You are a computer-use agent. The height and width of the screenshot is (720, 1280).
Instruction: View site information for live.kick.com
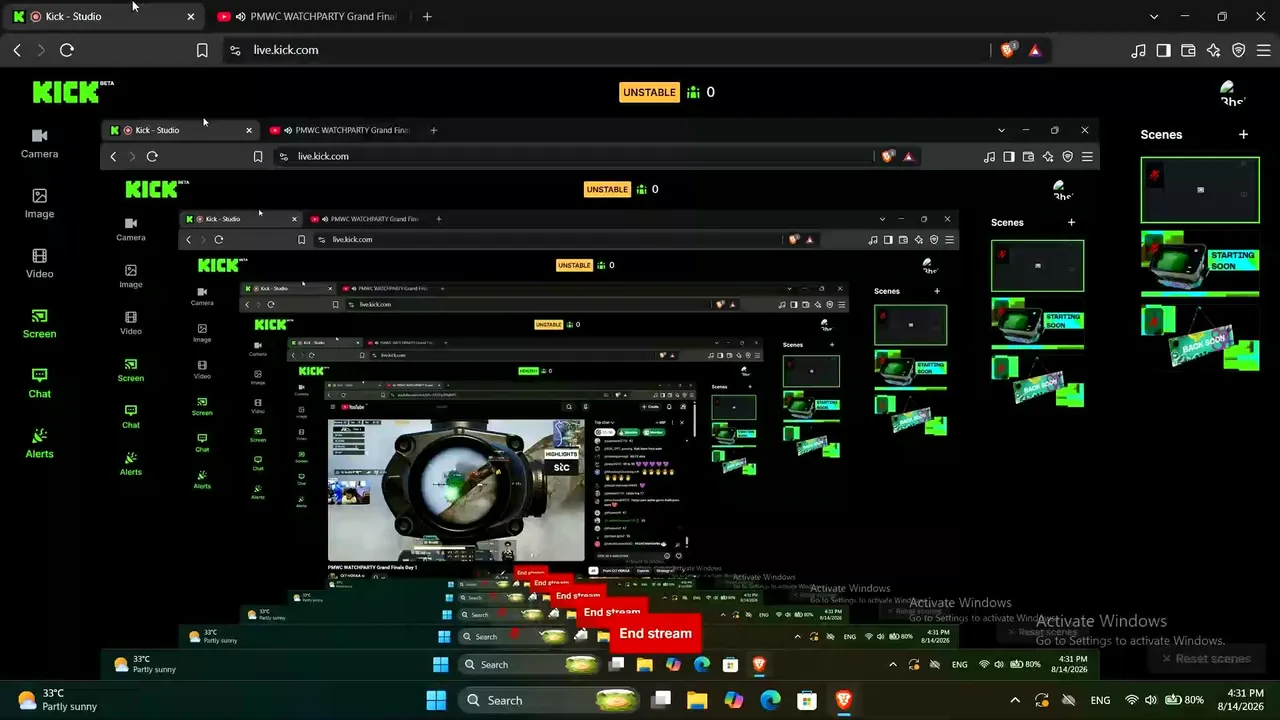[235, 50]
